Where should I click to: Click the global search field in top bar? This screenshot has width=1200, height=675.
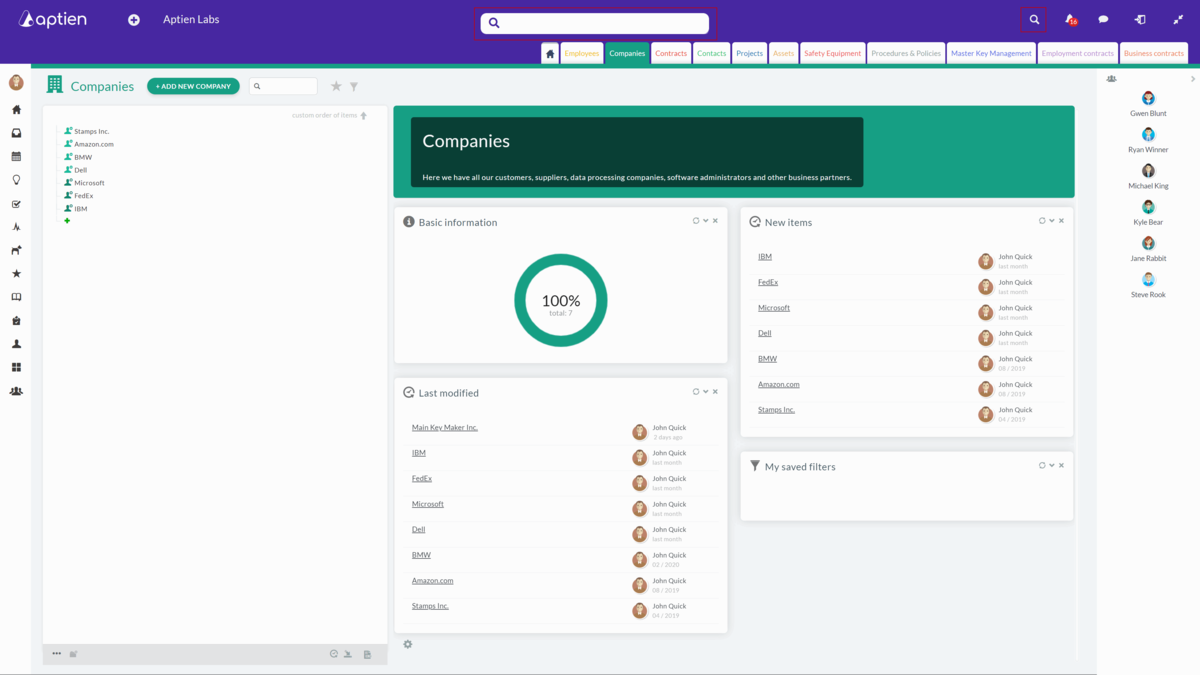[x=595, y=23]
